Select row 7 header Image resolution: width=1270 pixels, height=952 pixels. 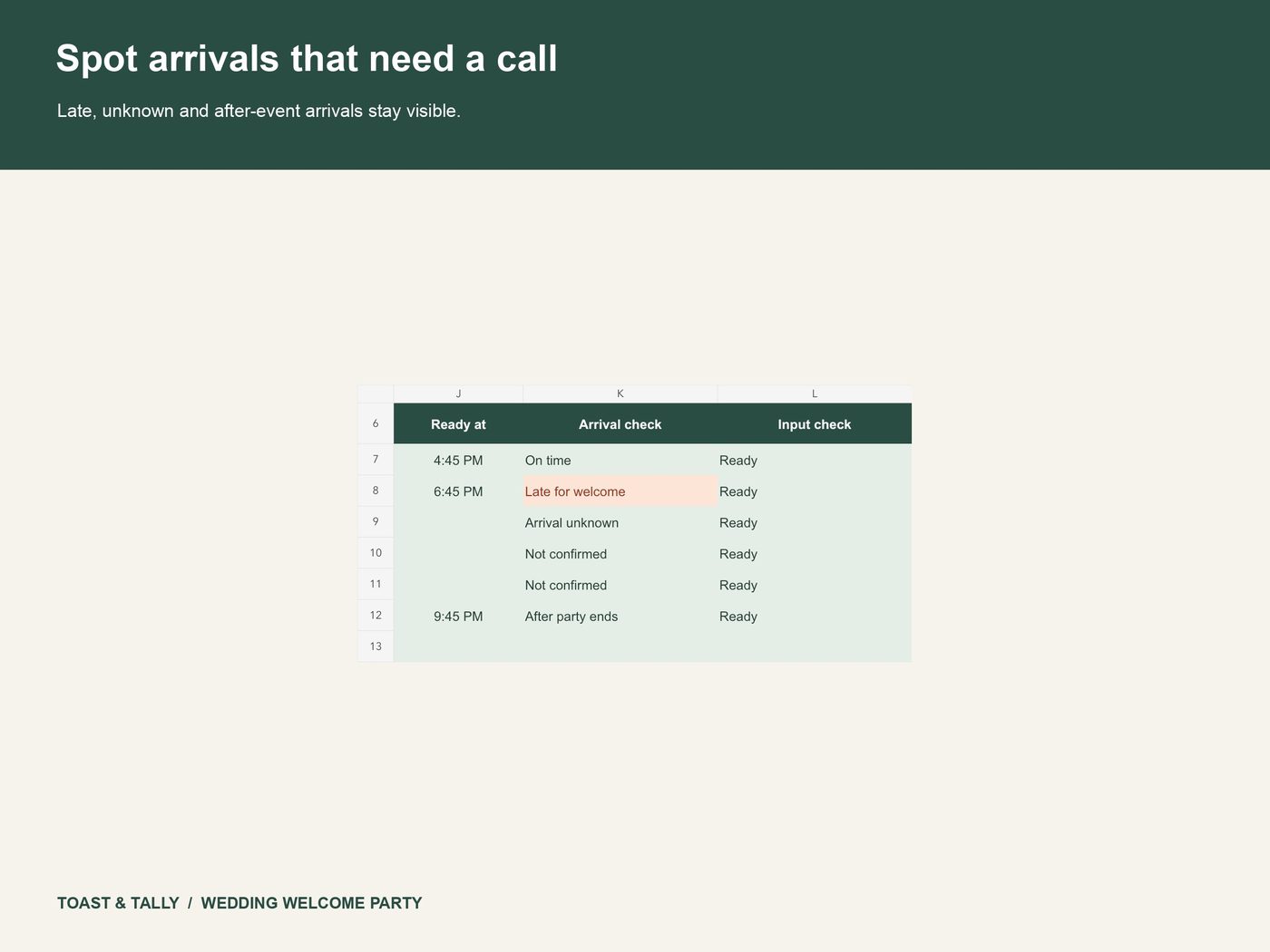pos(376,460)
